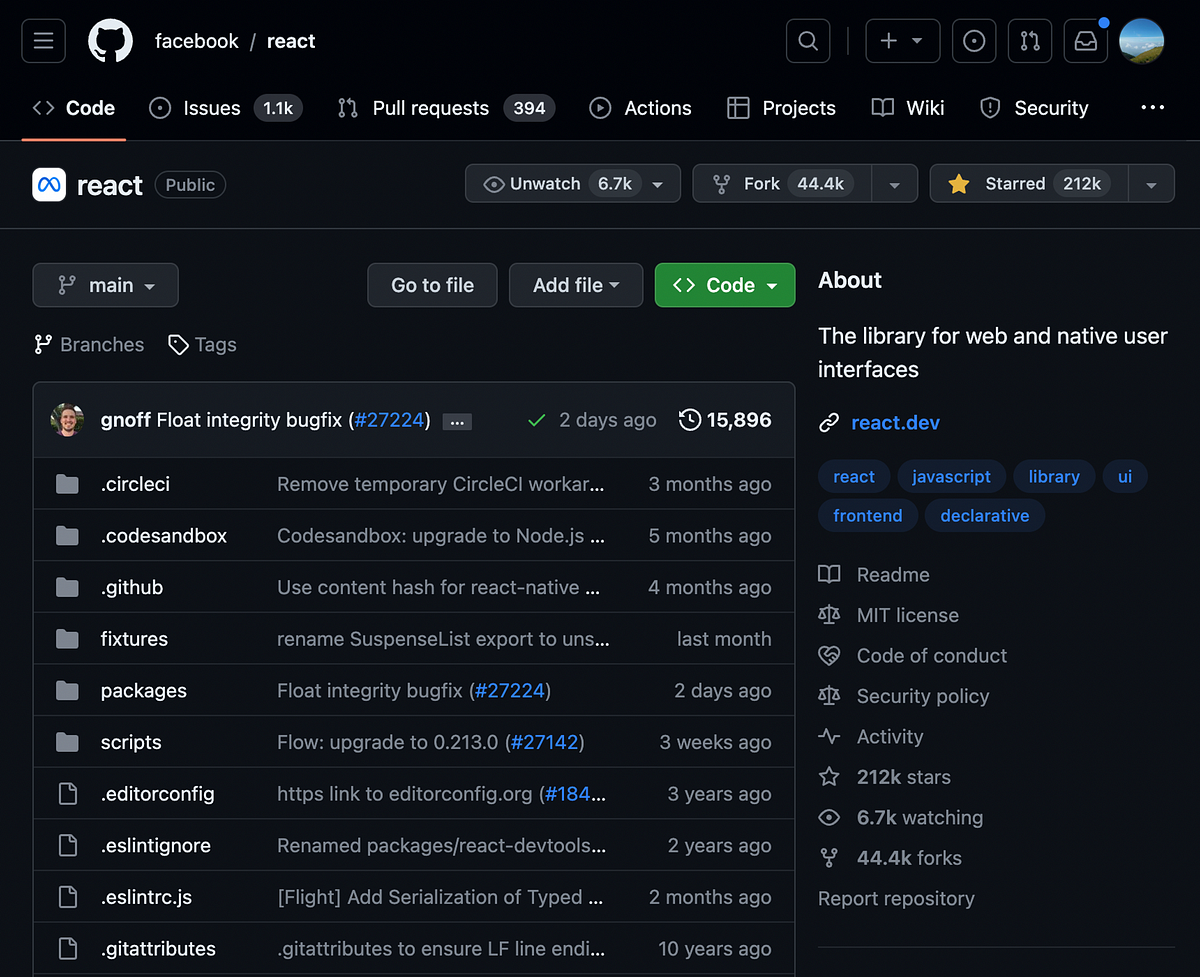1200x977 pixels.
Task: Click the hamburger menu toggle
Action: pyautogui.click(x=43, y=41)
